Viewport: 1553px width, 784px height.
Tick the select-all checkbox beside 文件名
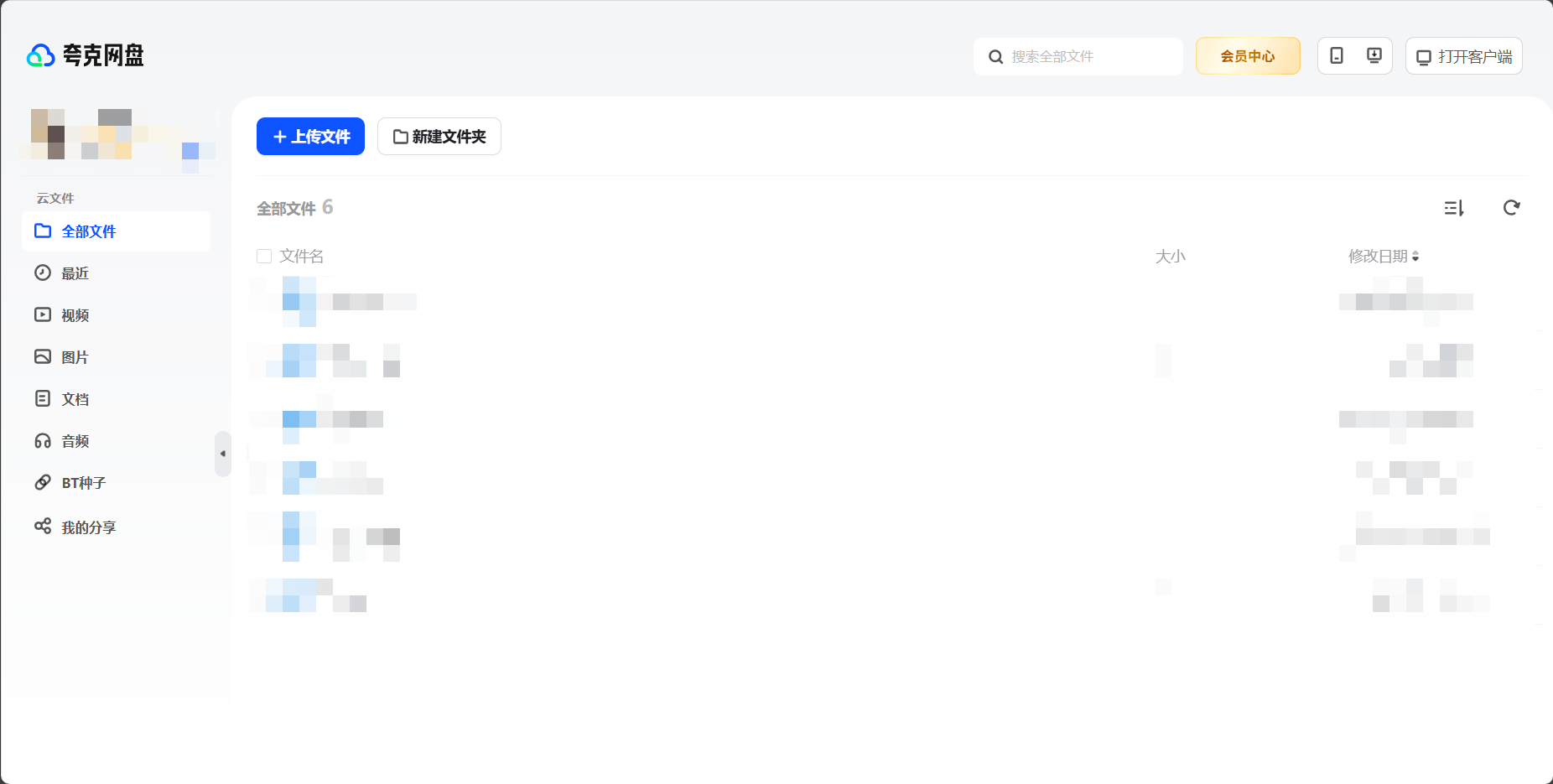tap(264, 257)
